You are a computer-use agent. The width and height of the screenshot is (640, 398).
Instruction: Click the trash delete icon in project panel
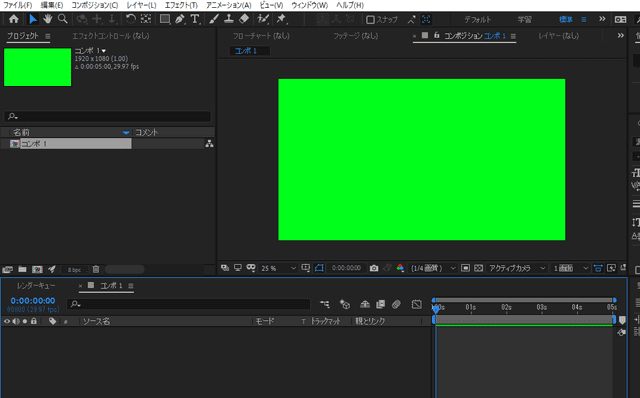pos(96,269)
